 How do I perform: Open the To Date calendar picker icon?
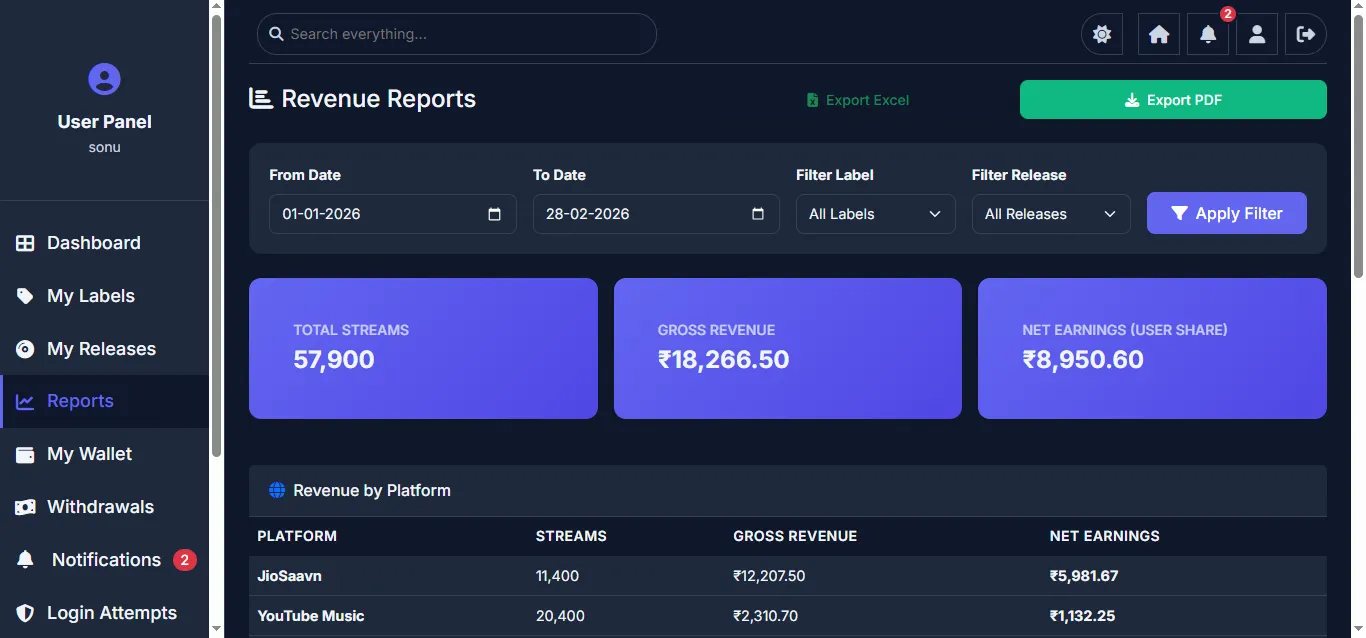(x=758, y=214)
